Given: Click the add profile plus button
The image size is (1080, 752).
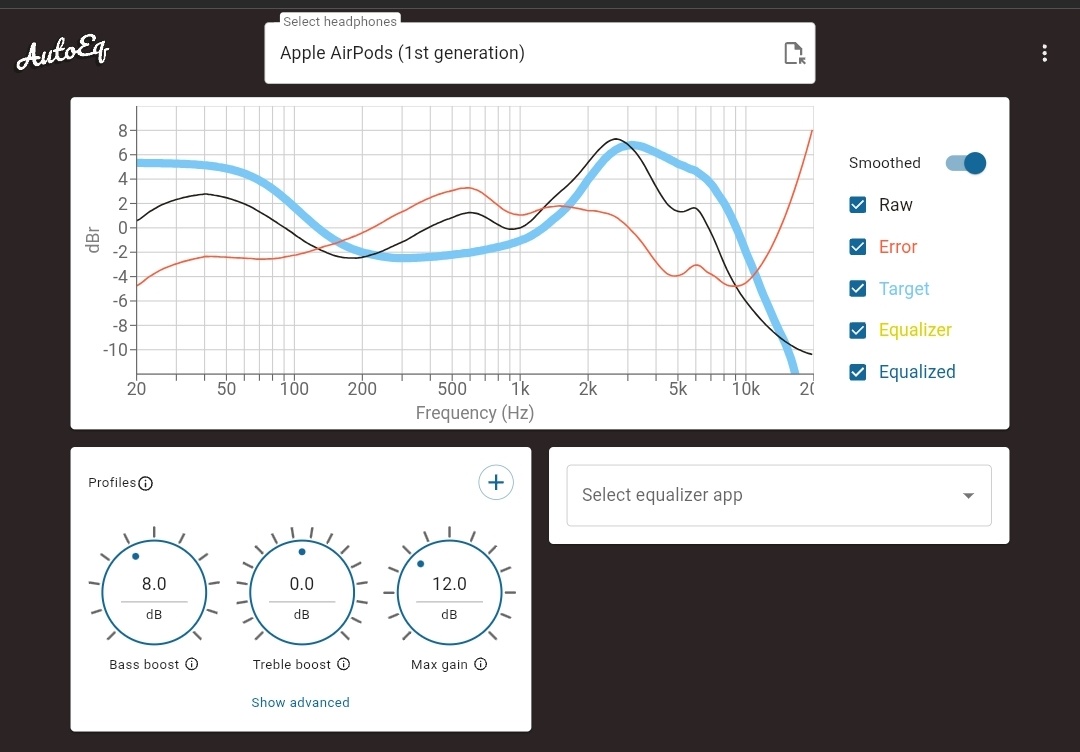Looking at the screenshot, I should pos(496,483).
